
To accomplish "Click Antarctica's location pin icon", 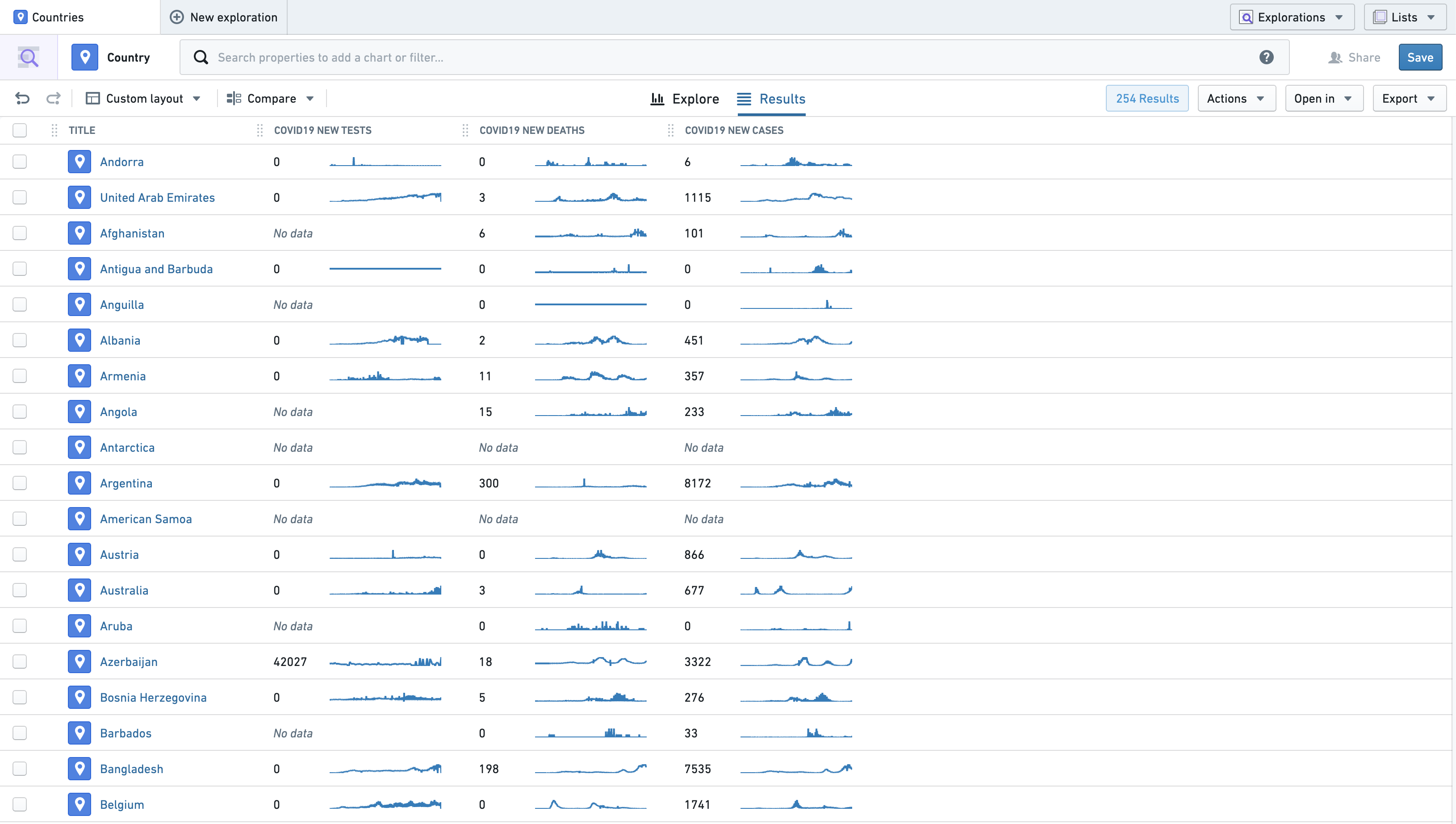I will click(79, 448).
